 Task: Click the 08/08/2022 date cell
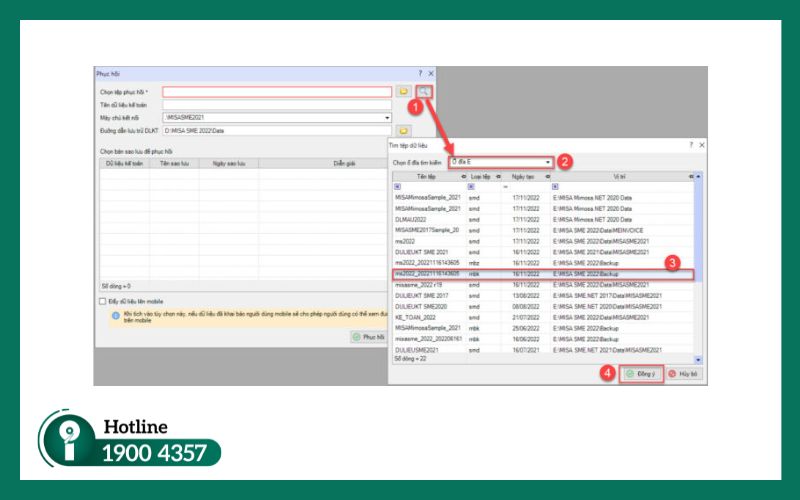[526, 307]
